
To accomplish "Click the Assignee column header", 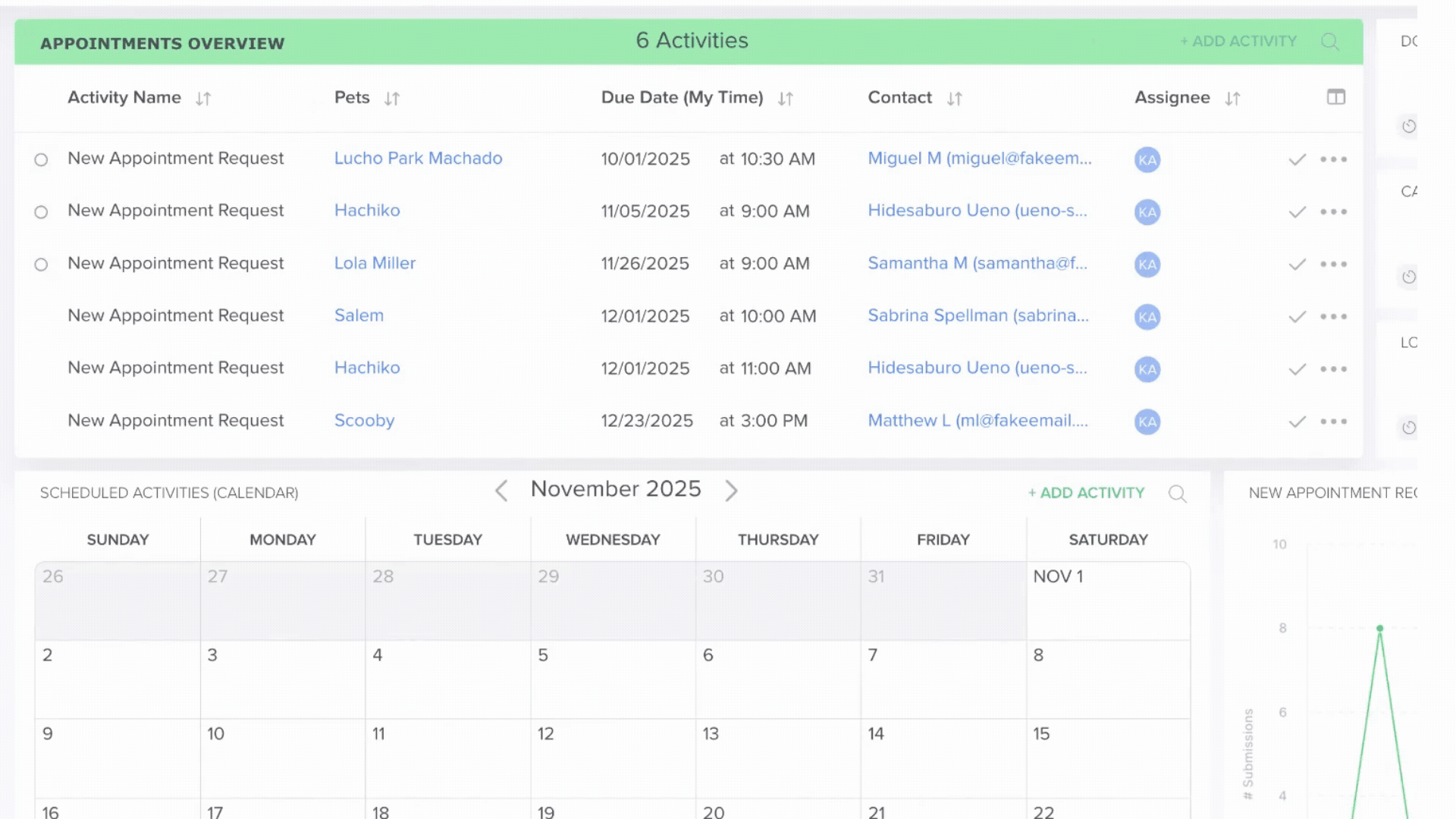I will [1172, 98].
